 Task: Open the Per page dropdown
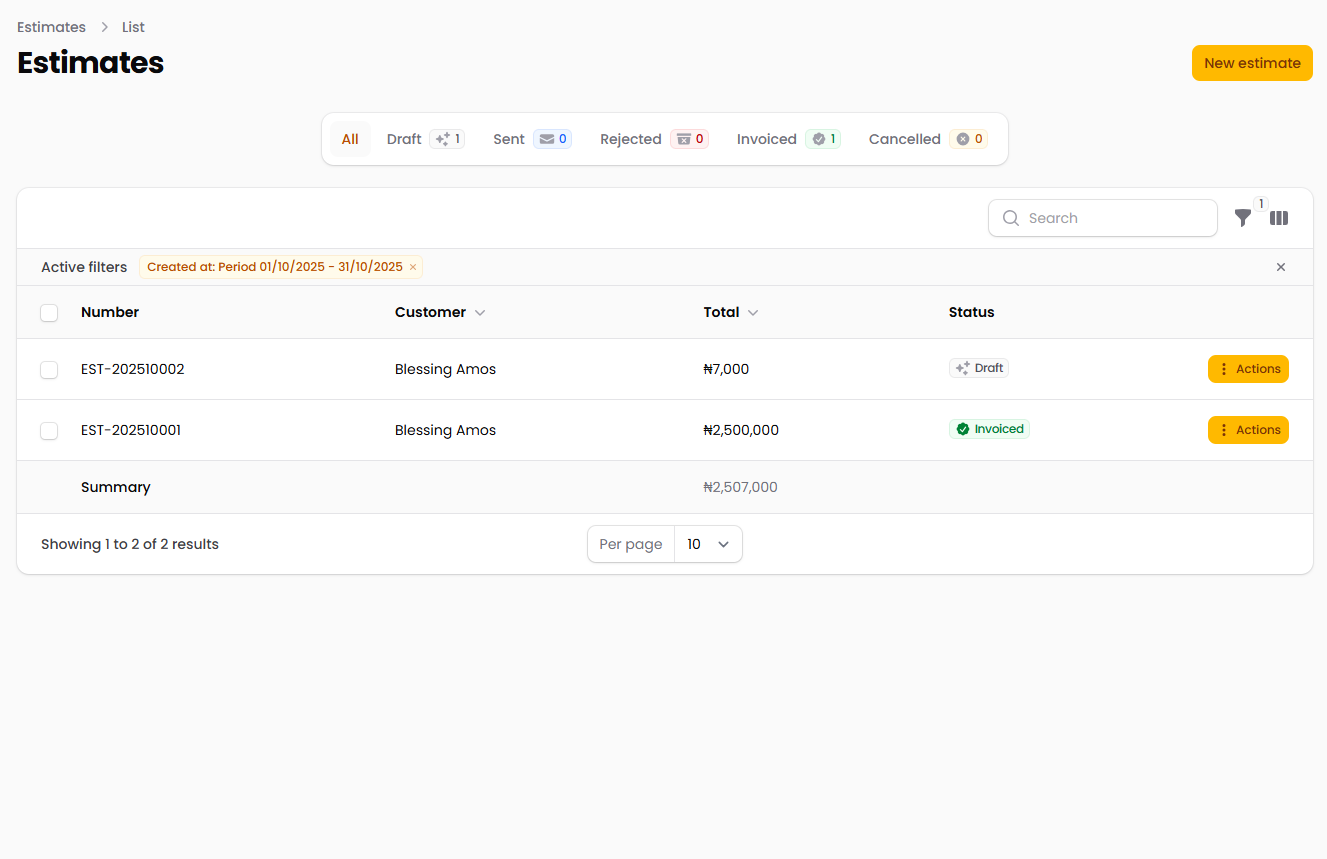coord(707,544)
